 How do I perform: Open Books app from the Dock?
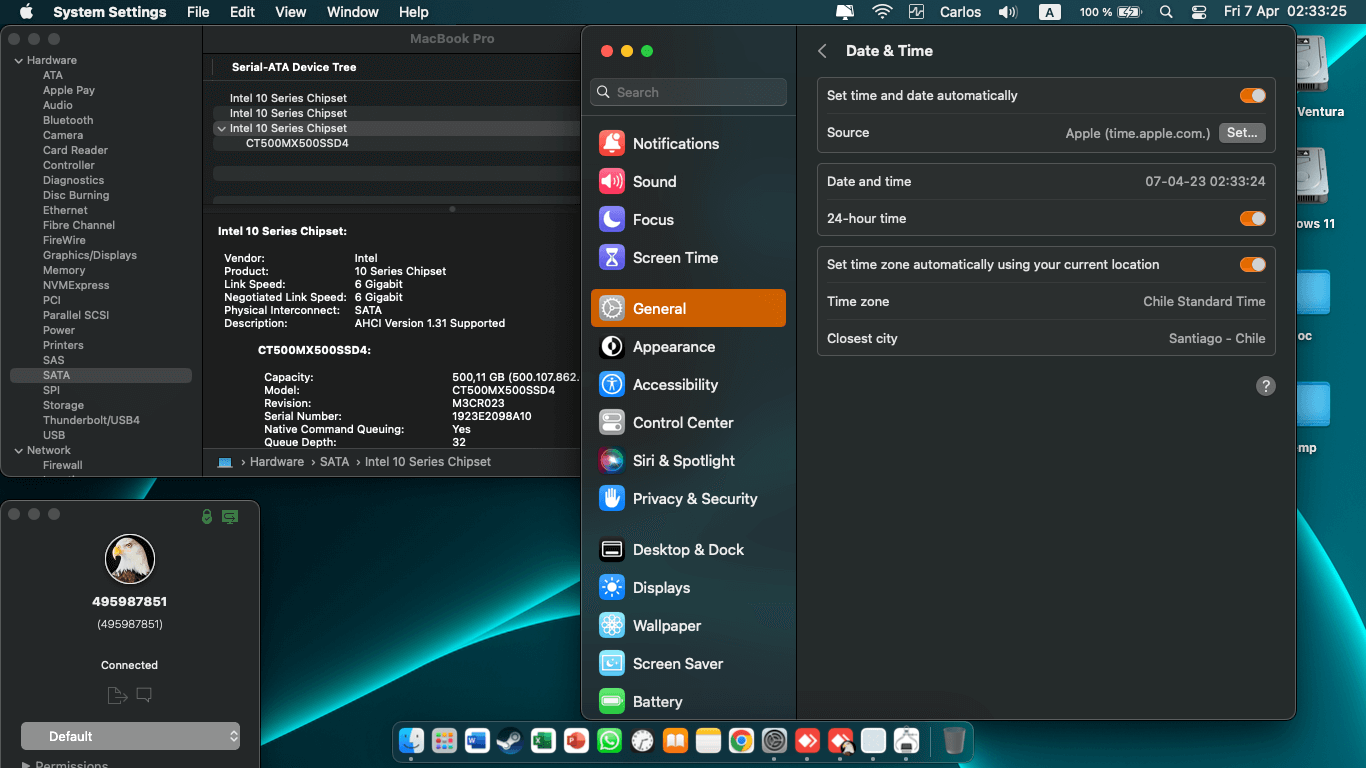point(675,740)
